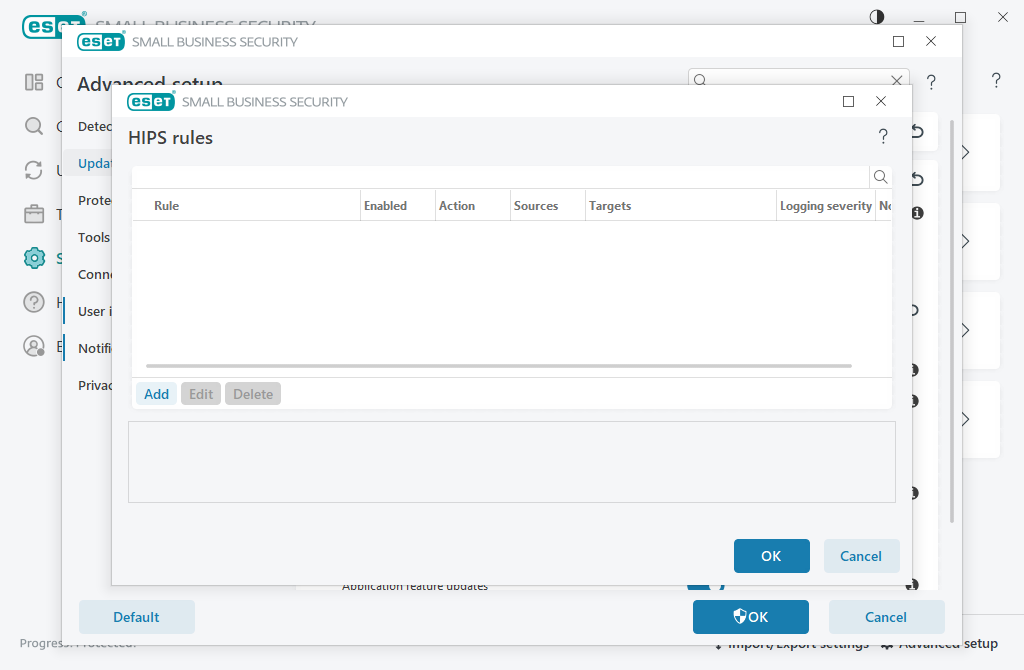Expand the middle settings section chevron
Screen dimensions: 1024x670
[963, 330]
